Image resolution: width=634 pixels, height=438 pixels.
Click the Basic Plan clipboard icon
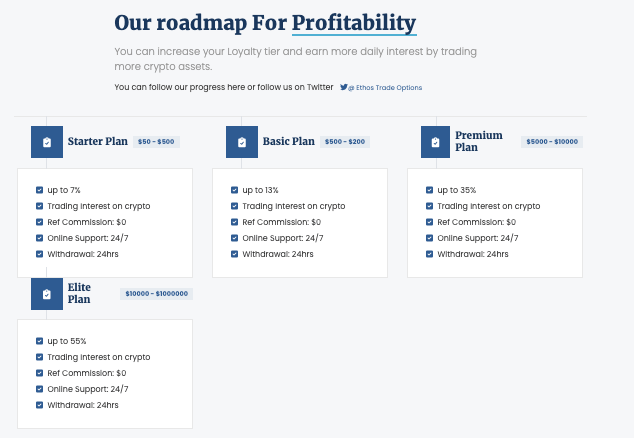click(242, 142)
